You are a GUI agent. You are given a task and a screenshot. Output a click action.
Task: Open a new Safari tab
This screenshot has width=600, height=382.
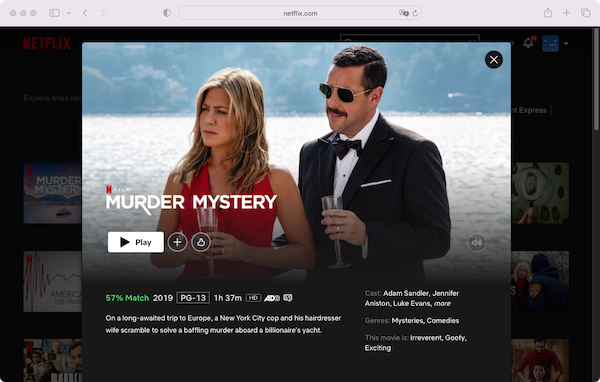pos(566,13)
